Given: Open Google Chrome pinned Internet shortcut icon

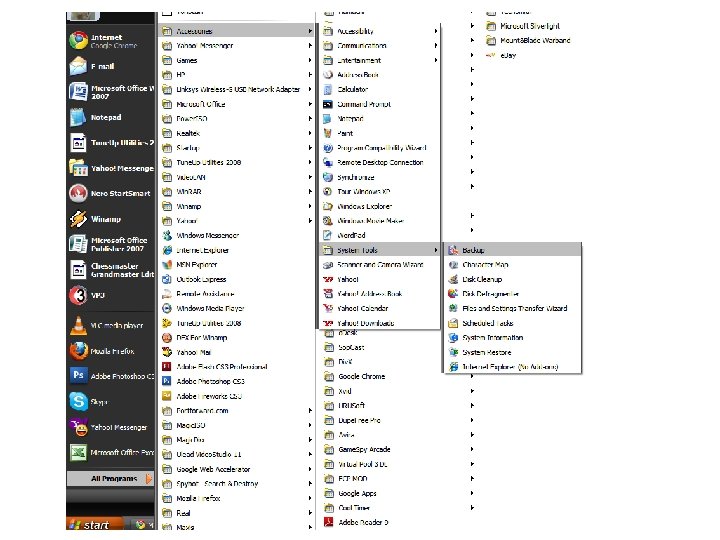Looking at the screenshot, I should (79, 40).
